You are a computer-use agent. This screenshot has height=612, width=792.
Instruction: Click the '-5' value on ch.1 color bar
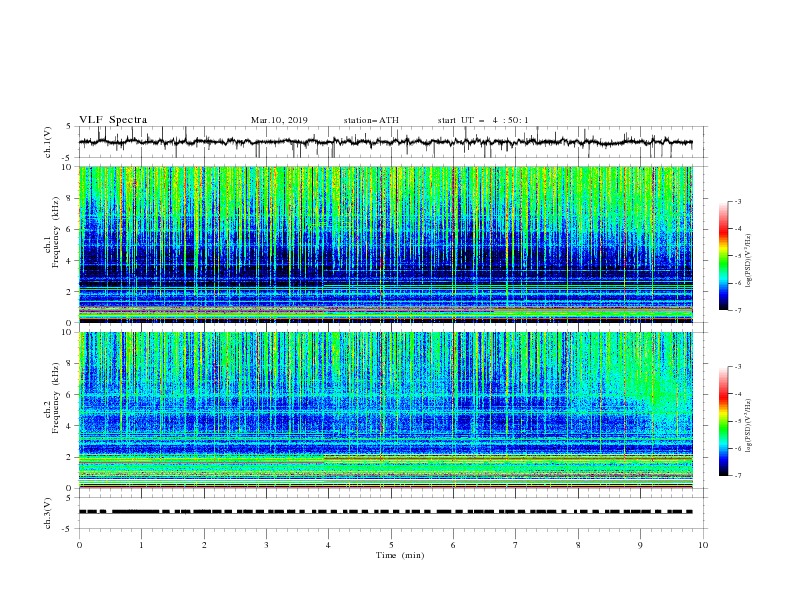[x=737, y=256]
